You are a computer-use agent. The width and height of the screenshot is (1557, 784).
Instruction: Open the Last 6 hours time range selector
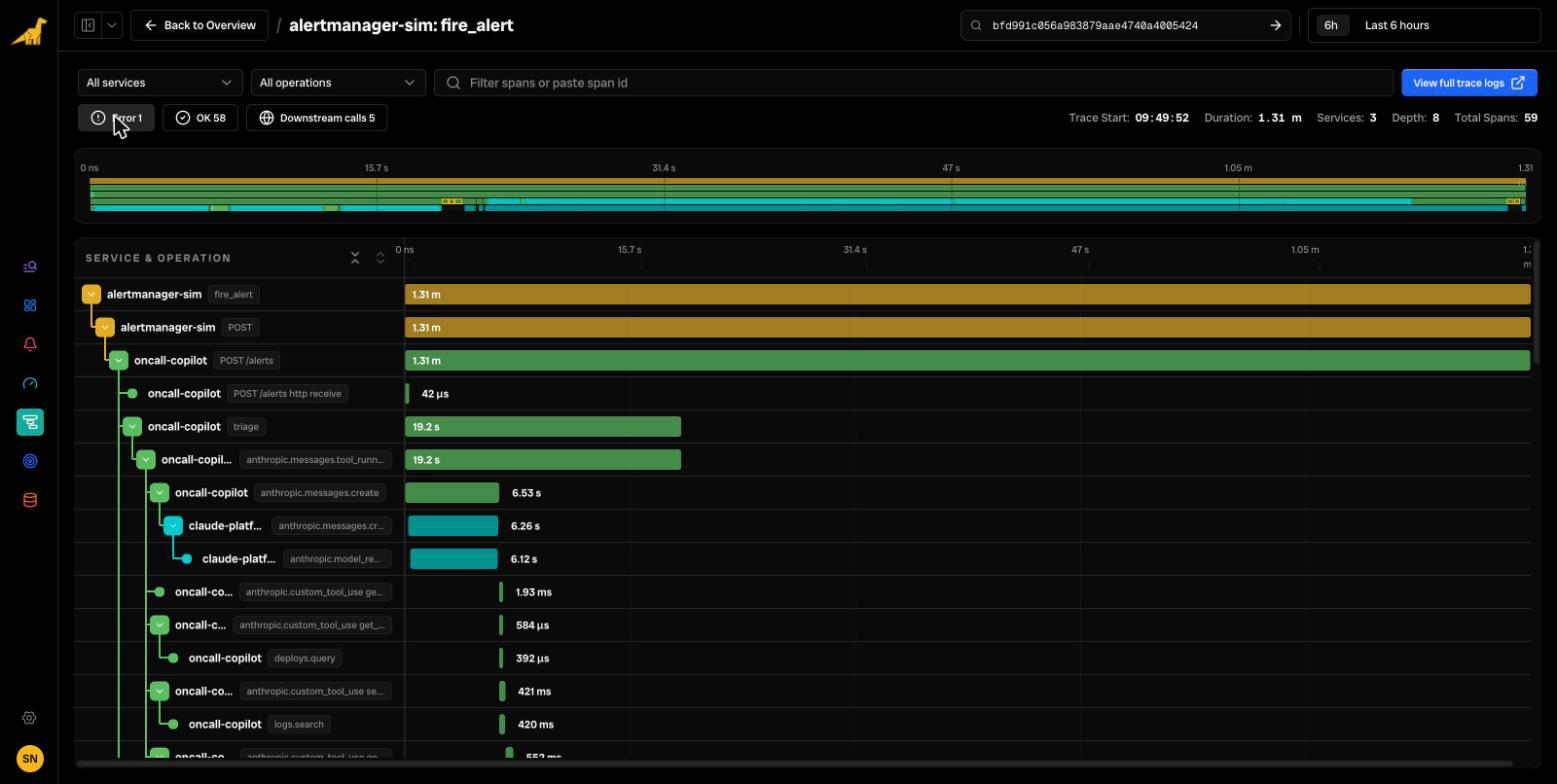coord(1424,25)
